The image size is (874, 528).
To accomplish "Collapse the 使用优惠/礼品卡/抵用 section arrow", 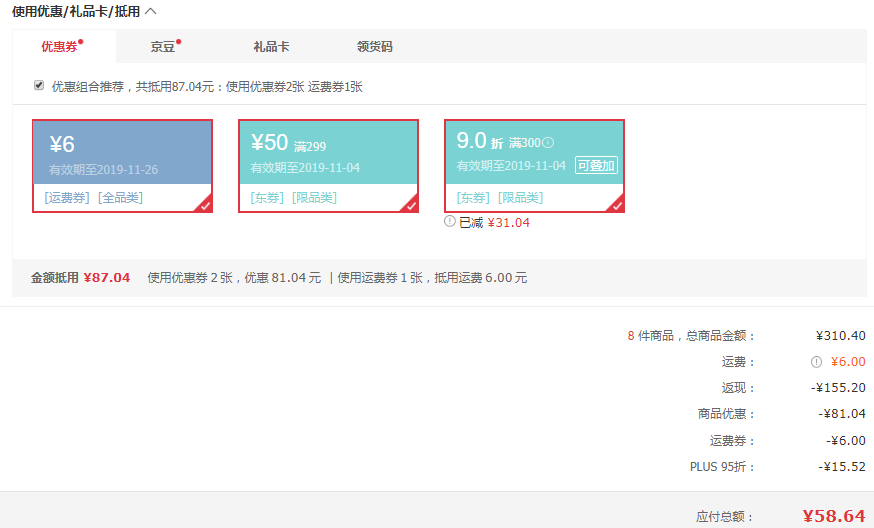I will point(150,11).
